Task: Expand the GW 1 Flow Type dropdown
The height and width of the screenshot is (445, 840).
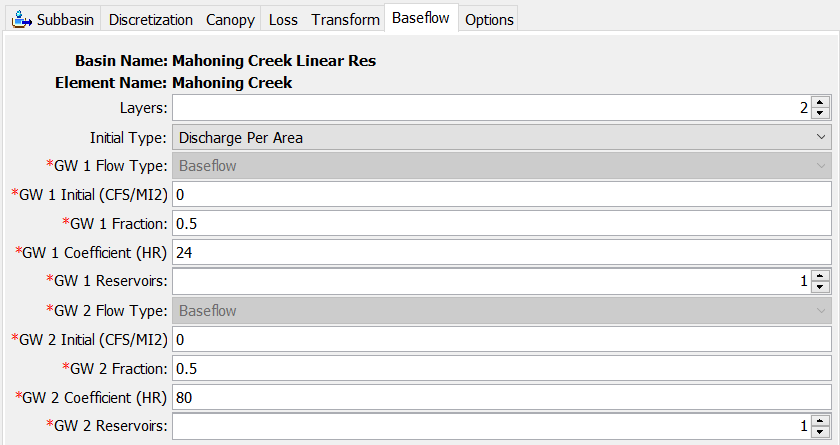Action: pyautogui.click(x=501, y=166)
